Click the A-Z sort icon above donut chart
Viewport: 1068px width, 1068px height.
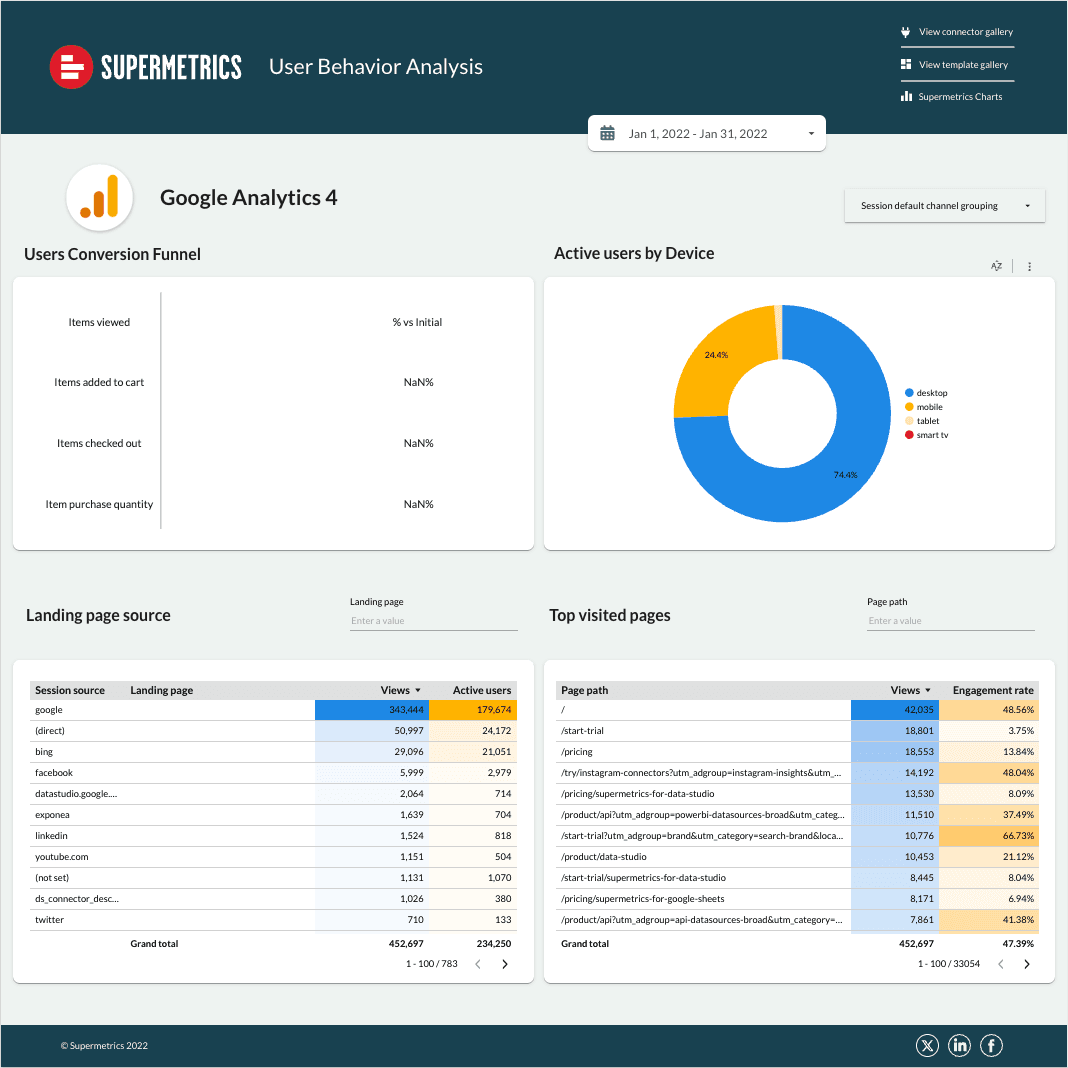click(x=996, y=266)
